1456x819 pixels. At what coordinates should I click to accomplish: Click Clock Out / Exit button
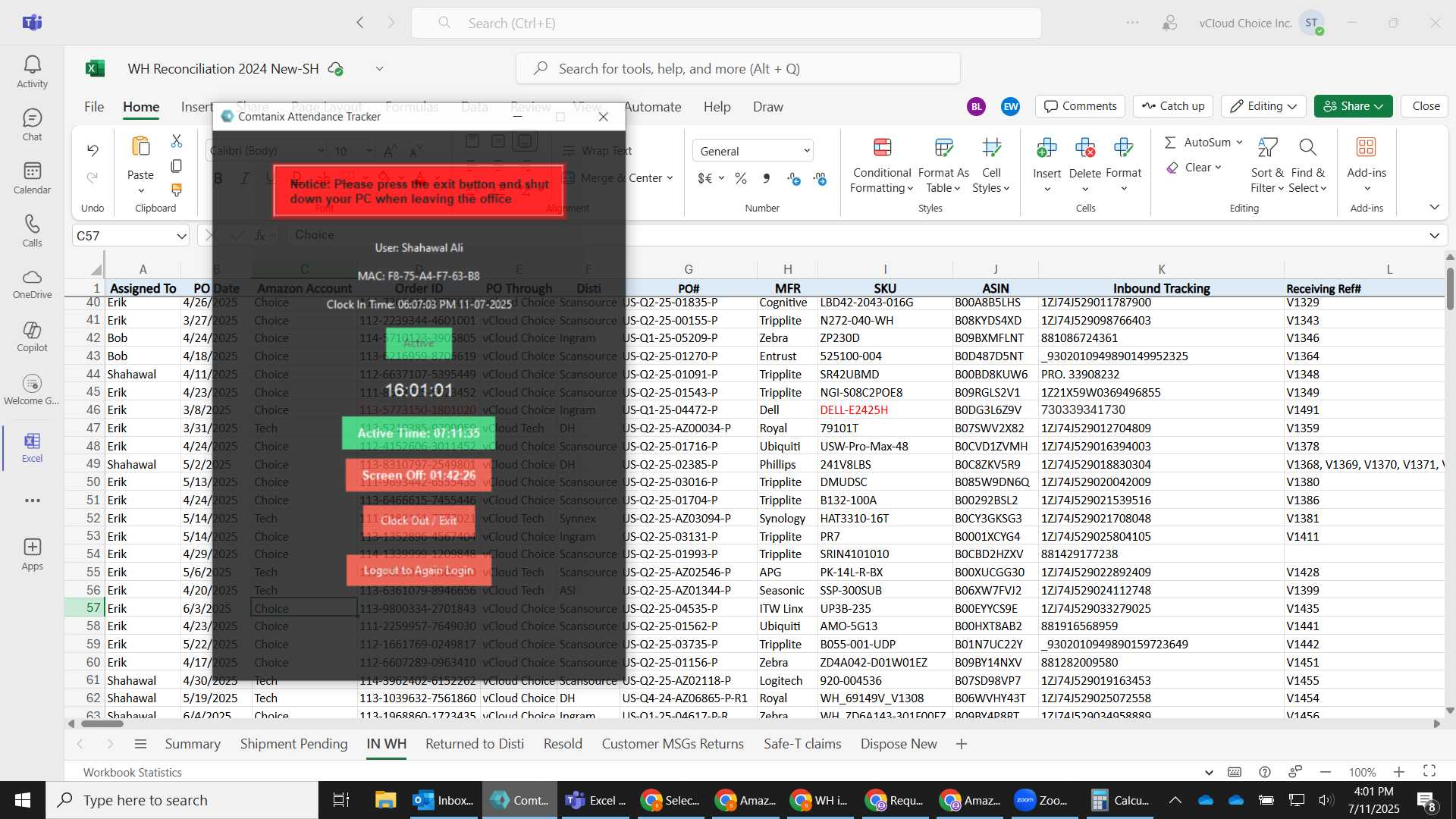(x=418, y=520)
